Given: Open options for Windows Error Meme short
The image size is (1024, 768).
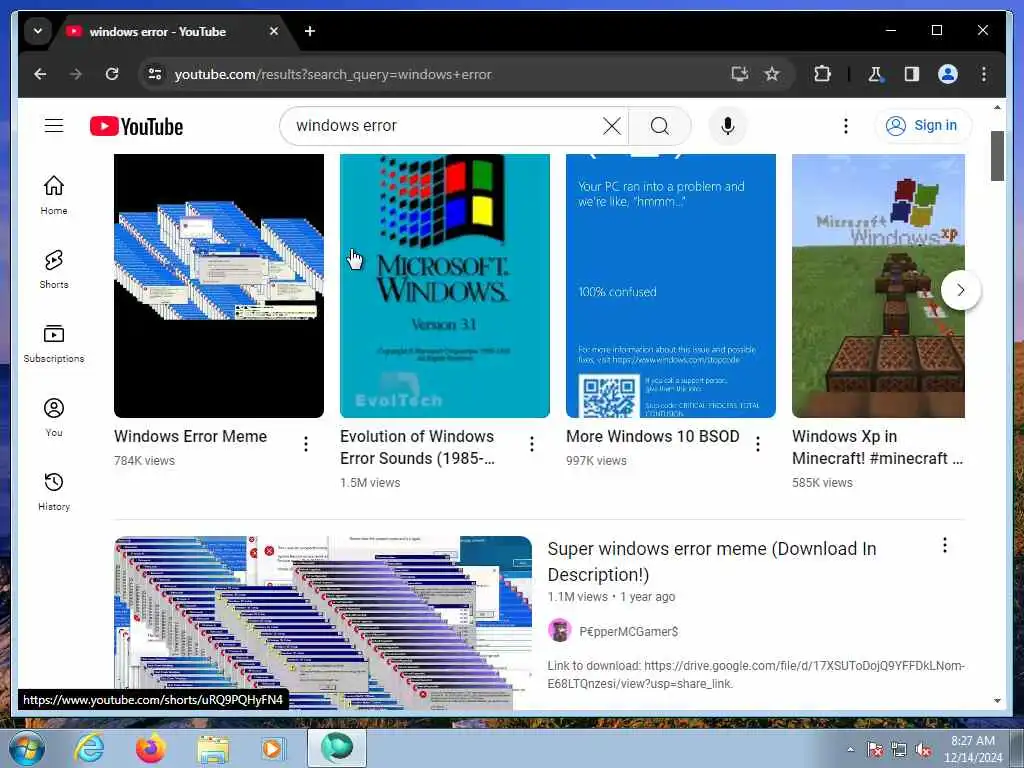Looking at the screenshot, I should pos(306,444).
